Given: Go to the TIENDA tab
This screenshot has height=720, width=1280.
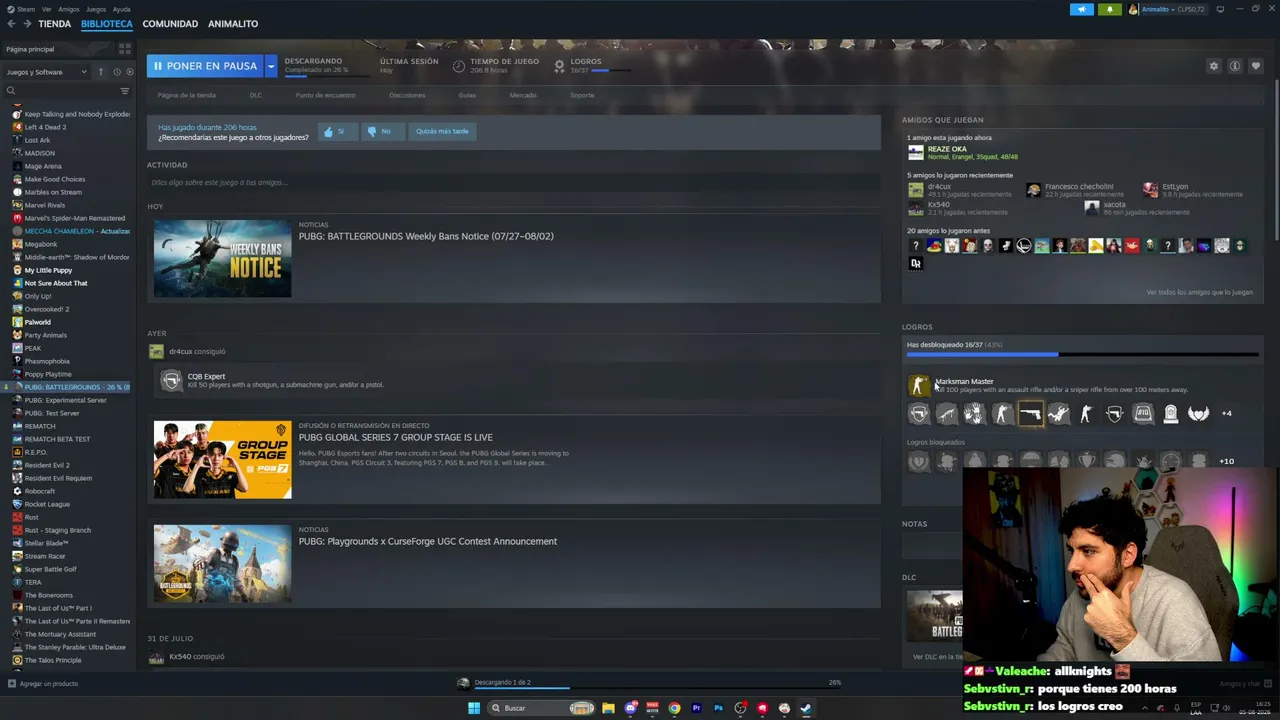Looking at the screenshot, I should point(55,24).
